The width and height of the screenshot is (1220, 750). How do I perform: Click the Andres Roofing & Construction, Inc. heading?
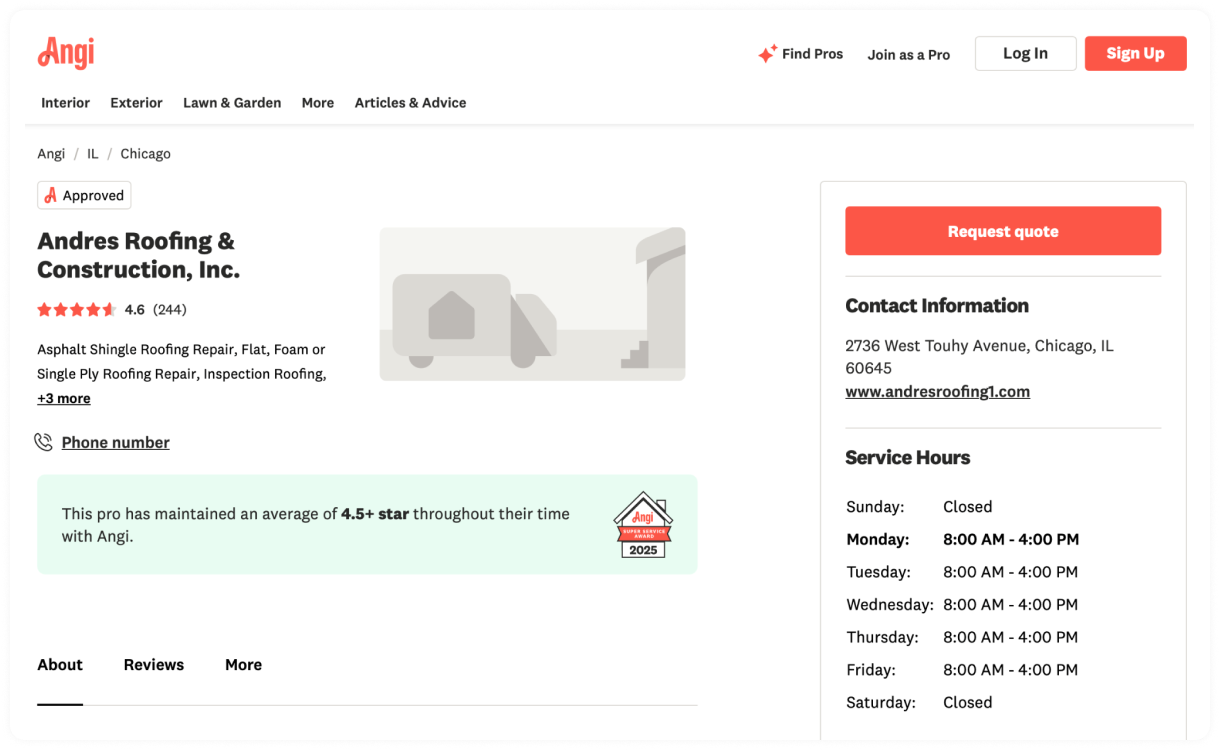[x=138, y=255]
